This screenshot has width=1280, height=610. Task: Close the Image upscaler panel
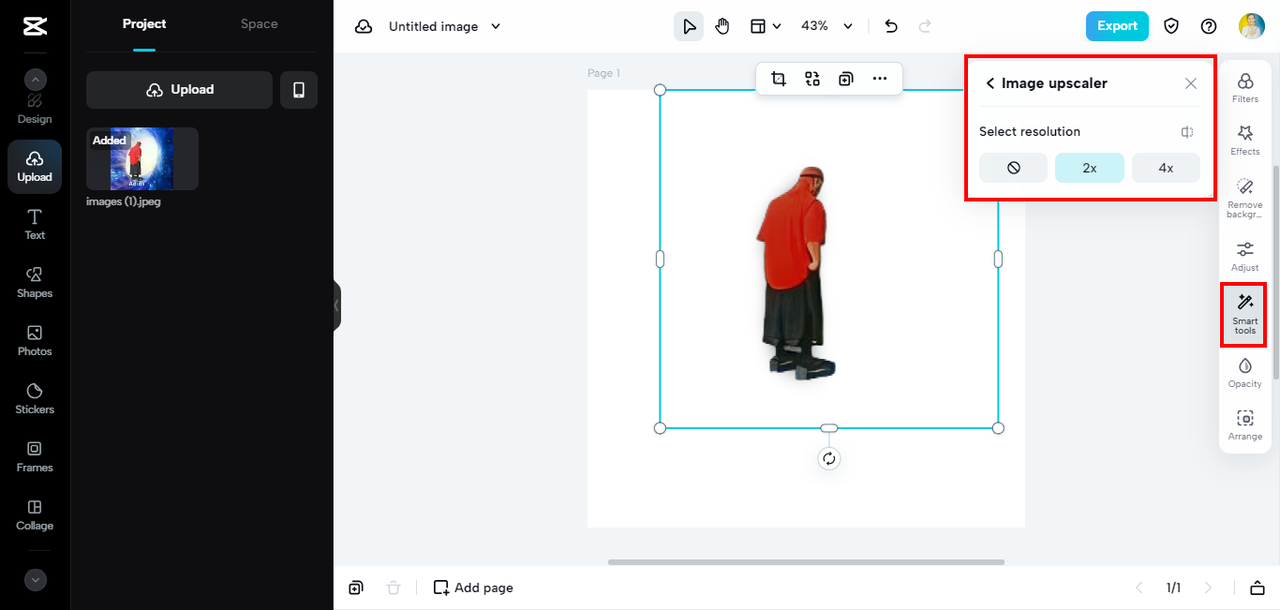pos(1191,84)
